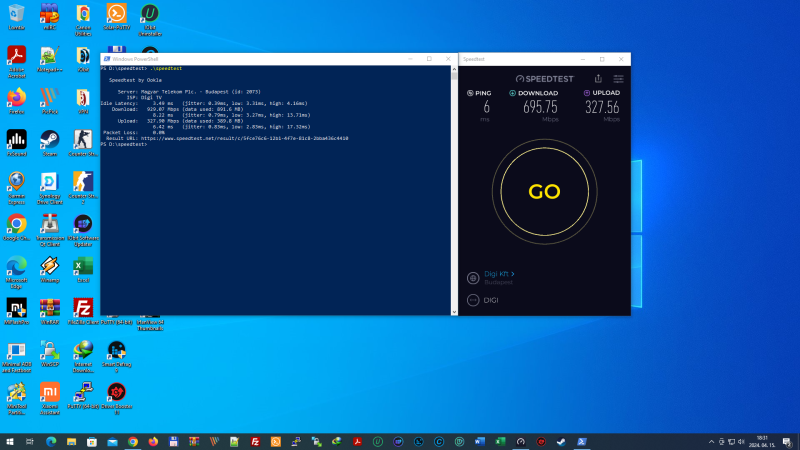
Task: Open the Windows Start menu
Action: (10, 442)
